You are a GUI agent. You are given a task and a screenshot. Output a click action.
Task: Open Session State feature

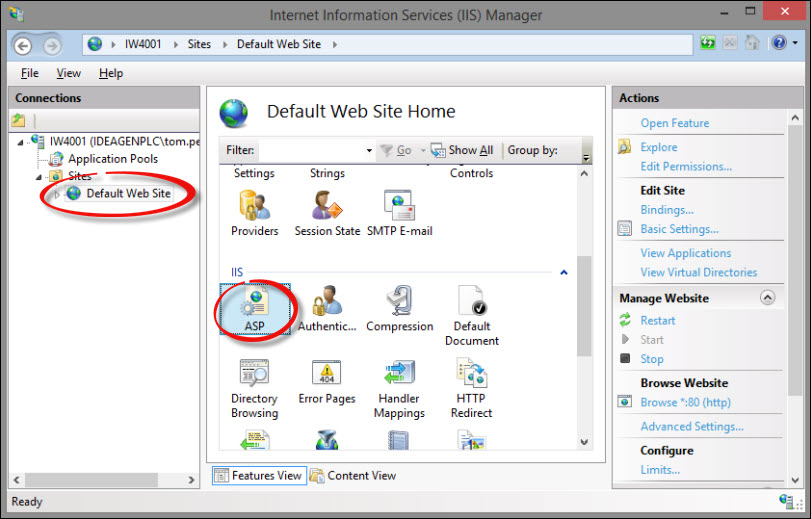[327, 213]
